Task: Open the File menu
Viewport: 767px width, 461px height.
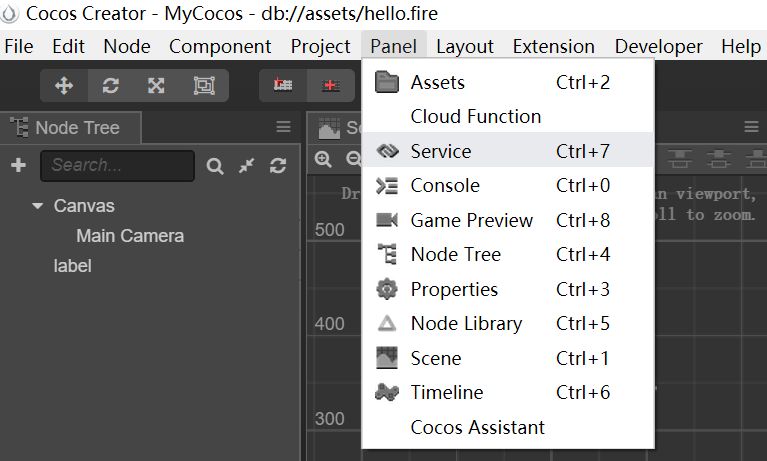Action: point(19,46)
